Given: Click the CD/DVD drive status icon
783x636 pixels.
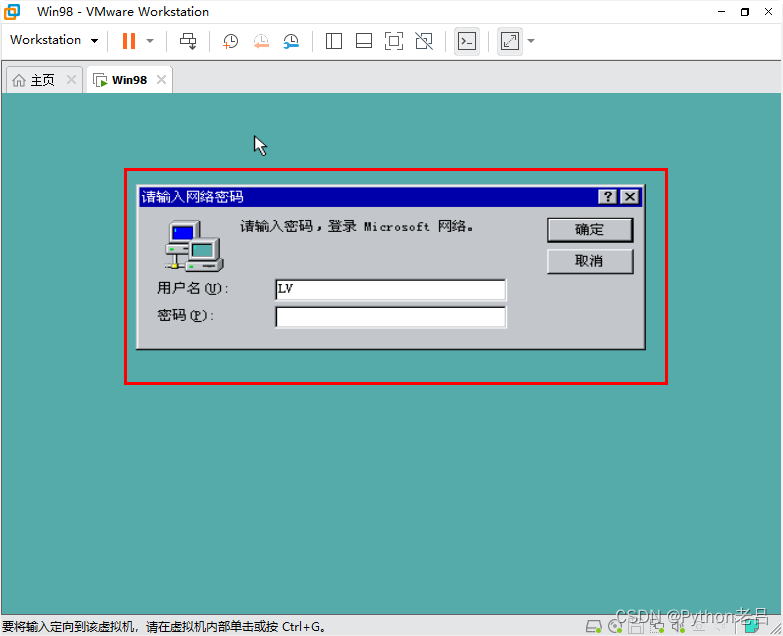Looking at the screenshot, I should pyautogui.click(x=615, y=626).
